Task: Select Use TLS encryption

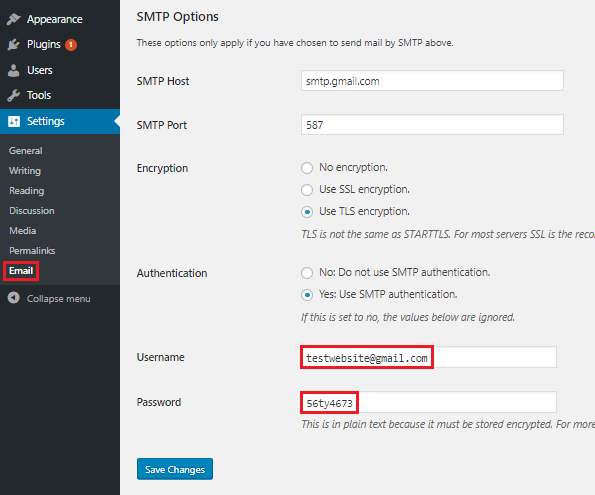Action: [307, 212]
